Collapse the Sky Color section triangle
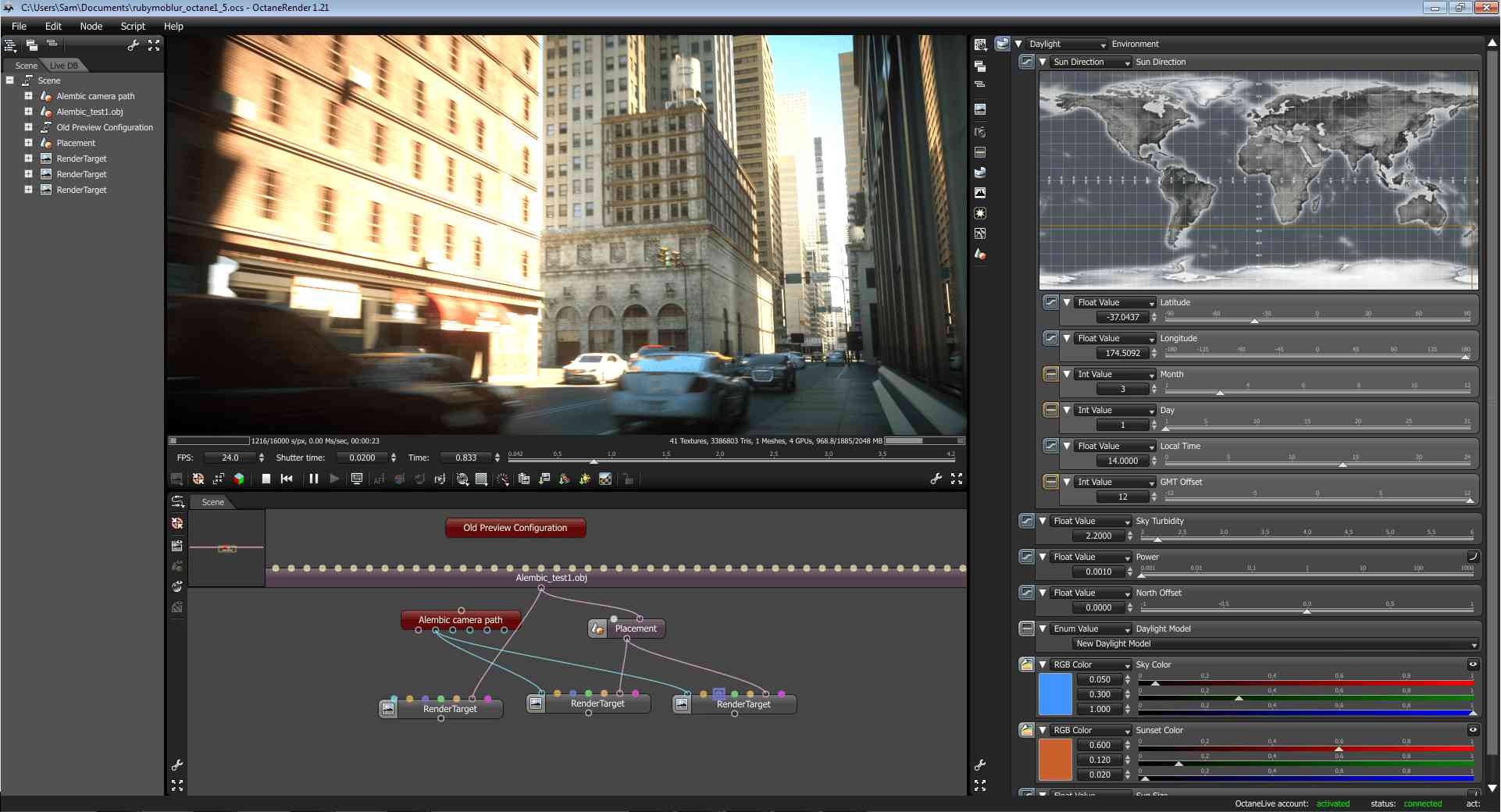The width and height of the screenshot is (1501, 812). pyautogui.click(x=1043, y=664)
